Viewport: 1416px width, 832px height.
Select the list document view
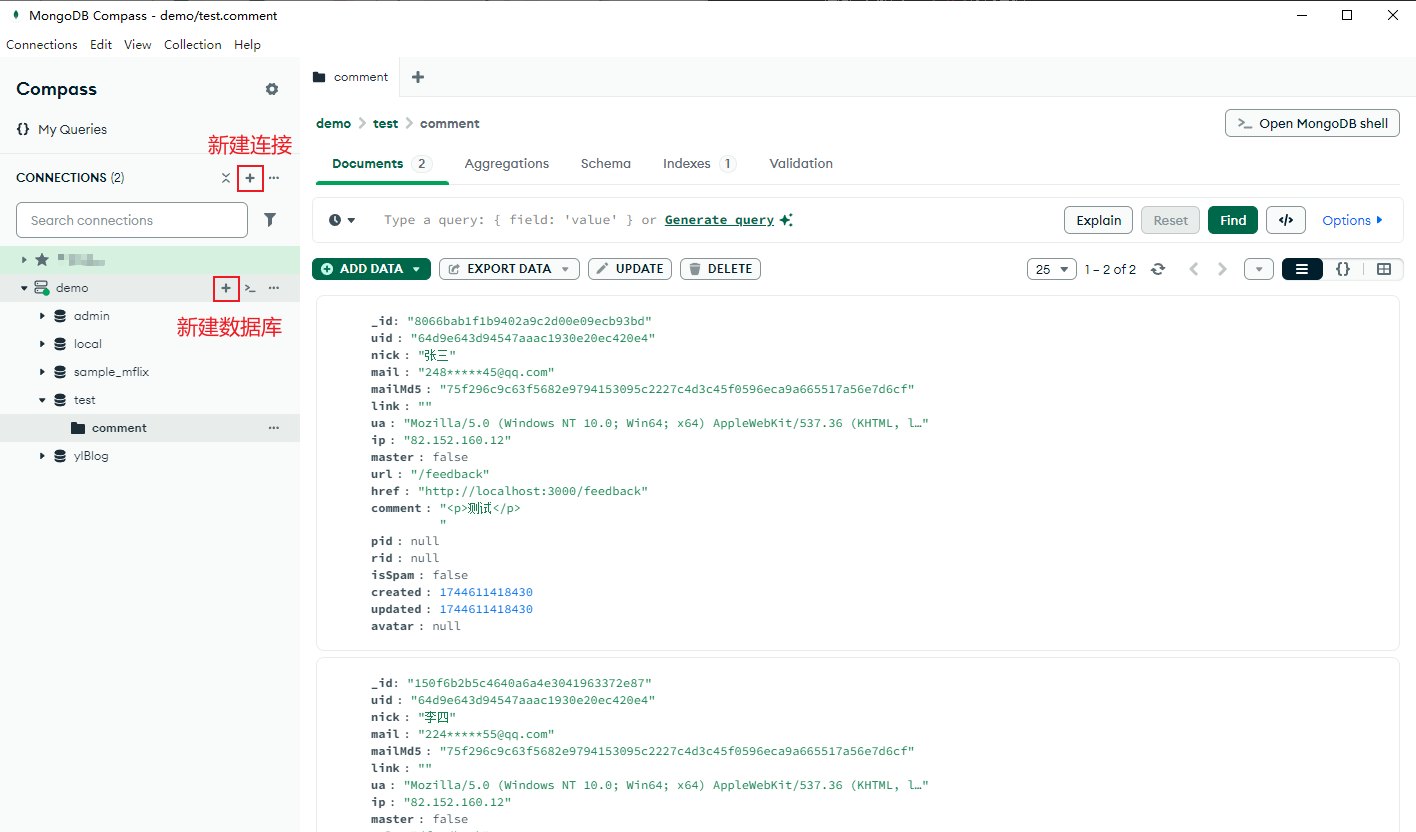pyautogui.click(x=1302, y=269)
